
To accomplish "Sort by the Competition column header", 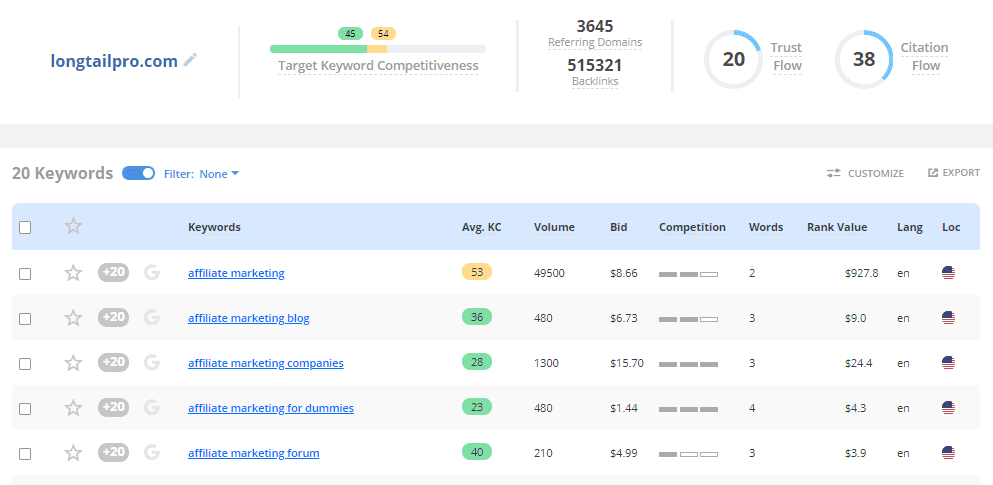I will pyautogui.click(x=692, y=227).
